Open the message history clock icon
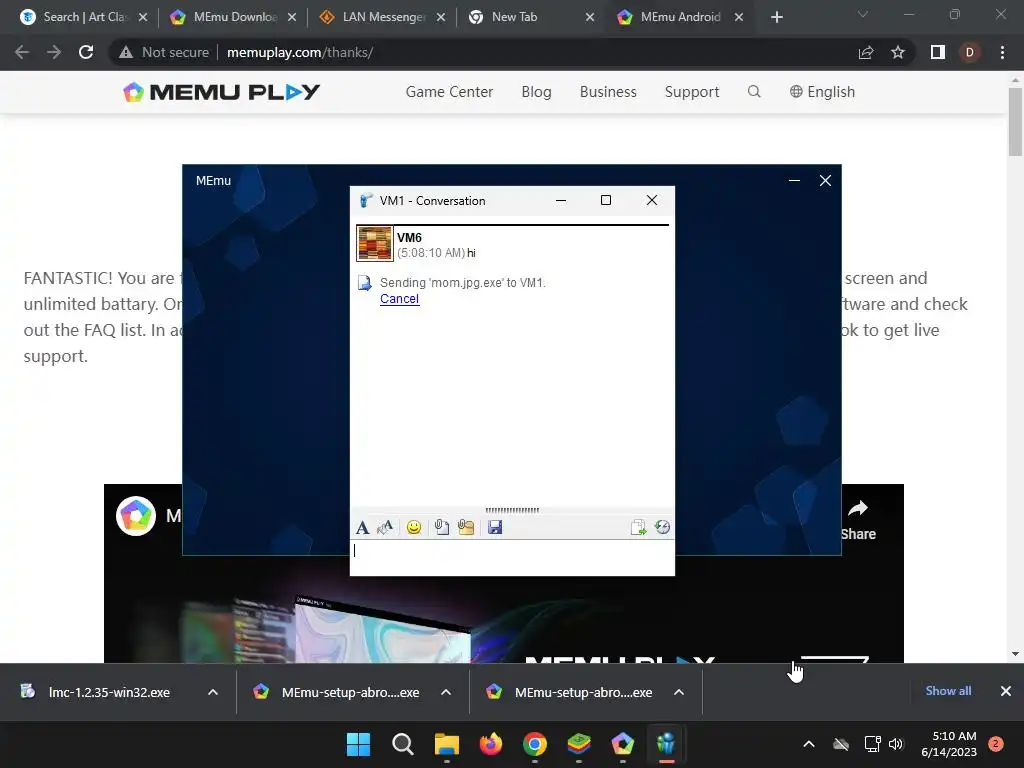 (662, 527)
